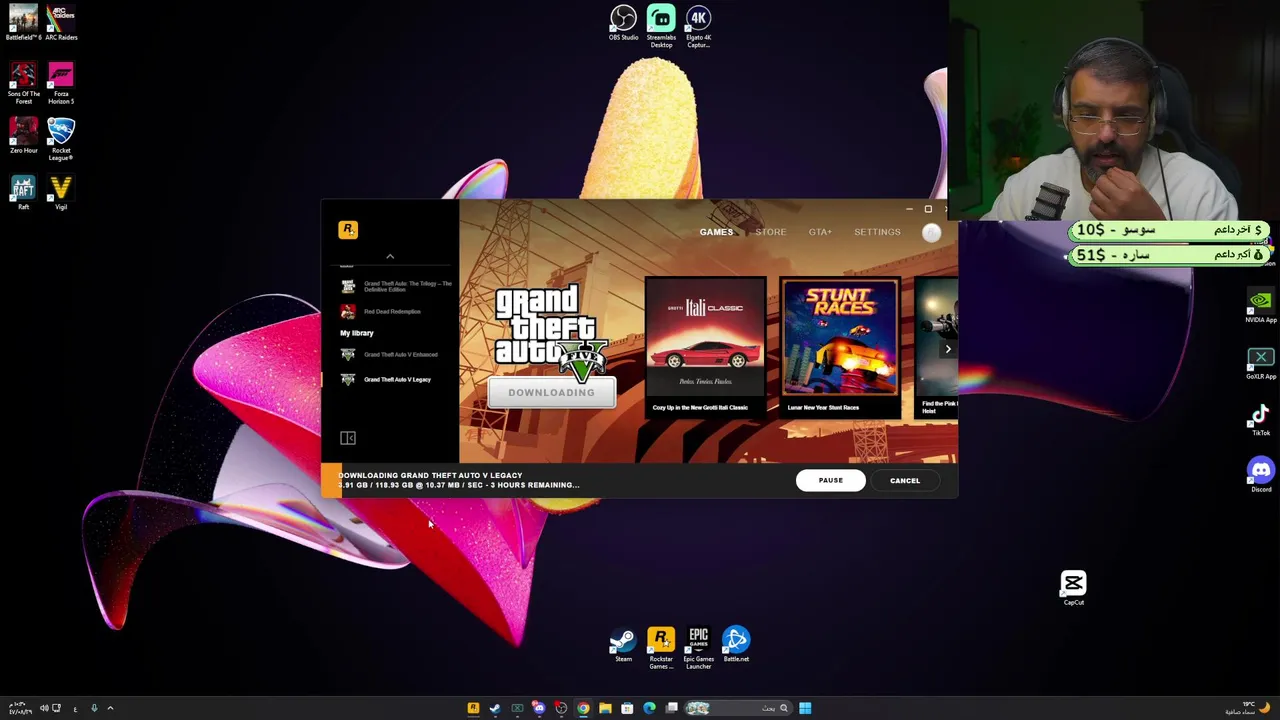This screenshot has width=1280, height=720.
Task: Open the Grotti Itali Classic news card
Action: (706, 346)
